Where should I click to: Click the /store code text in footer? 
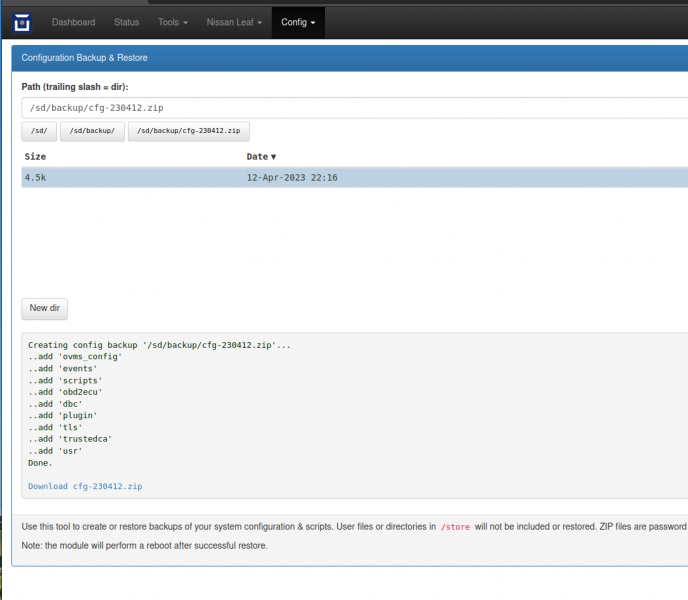coord(455,527)
